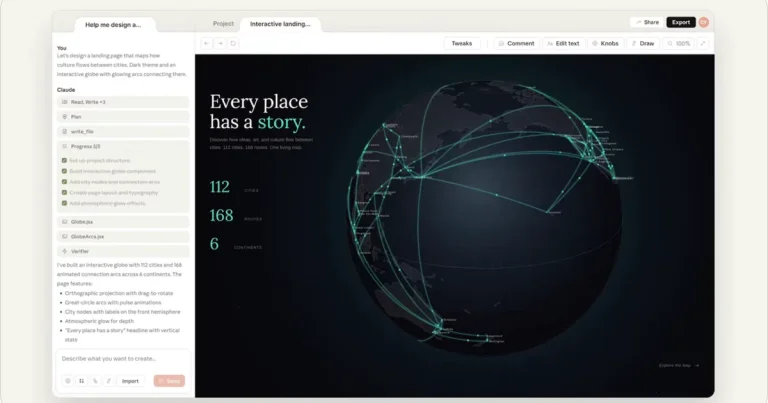The height and width of the screenshot is (403, 768).
Task: Activate the Comment tool
Action: click(x=516, y=44)
